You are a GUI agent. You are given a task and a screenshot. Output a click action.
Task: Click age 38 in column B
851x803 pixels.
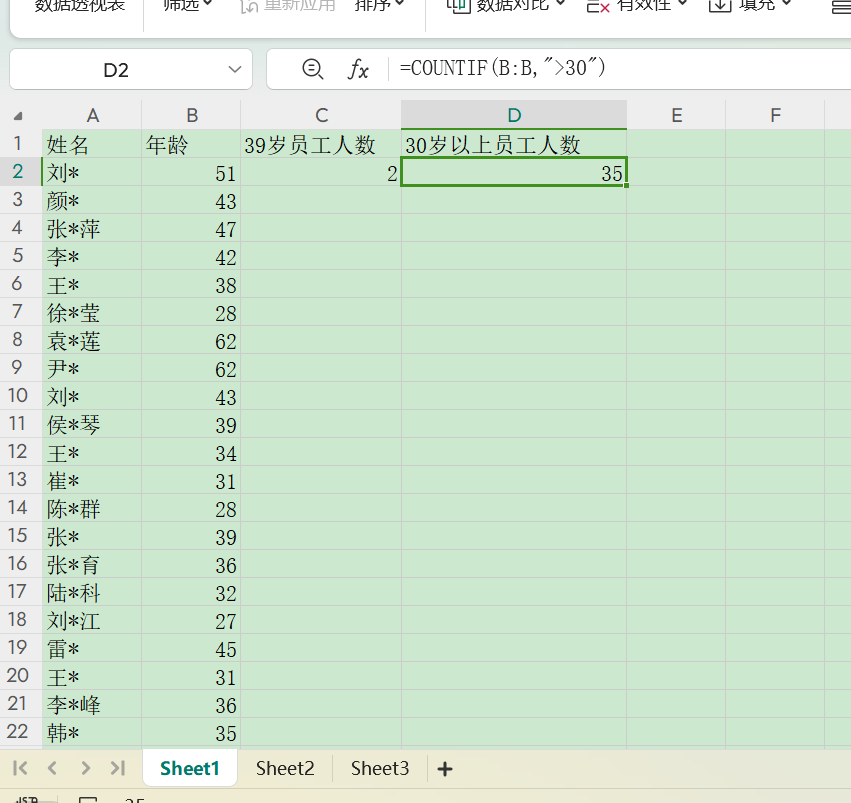coord(226,285)
